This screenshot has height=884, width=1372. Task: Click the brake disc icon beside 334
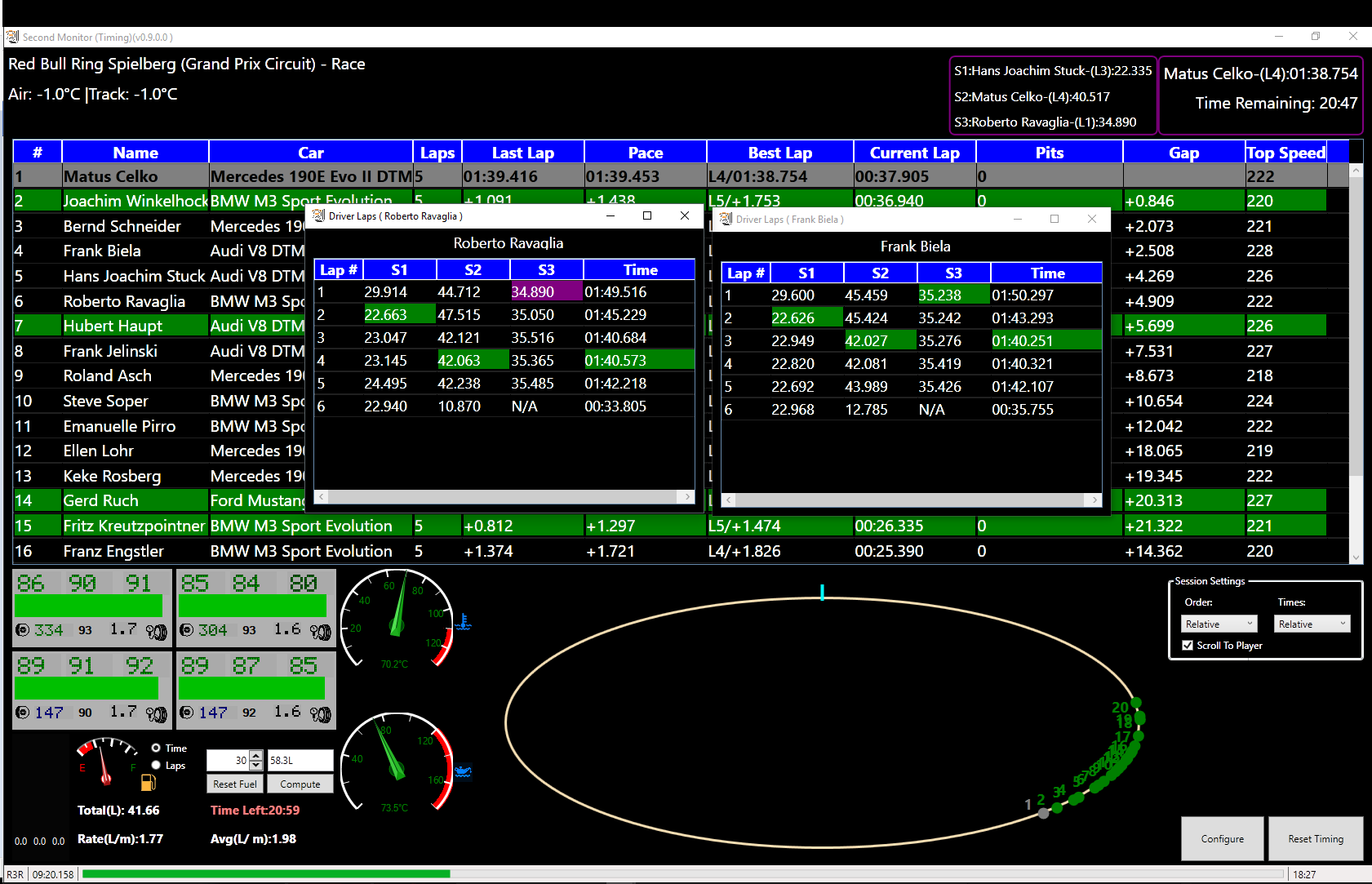[23, 630]
